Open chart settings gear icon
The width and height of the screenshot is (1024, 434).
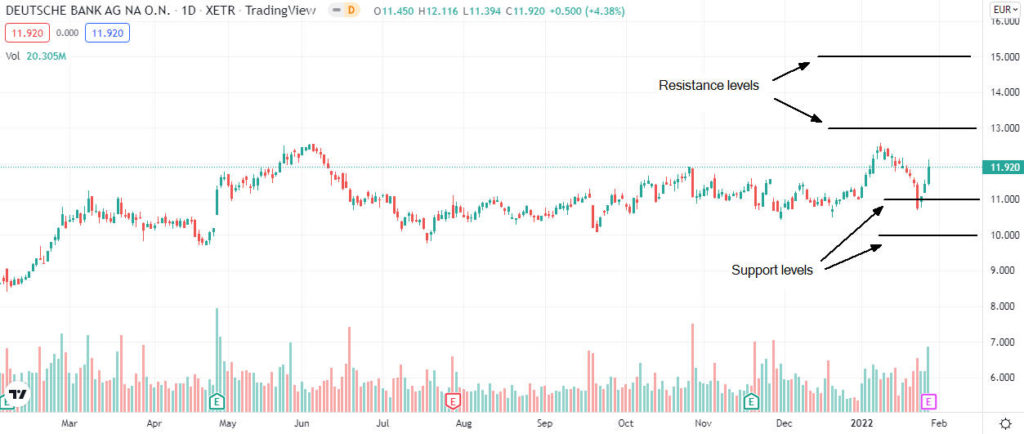click(x=1007, y=422)
